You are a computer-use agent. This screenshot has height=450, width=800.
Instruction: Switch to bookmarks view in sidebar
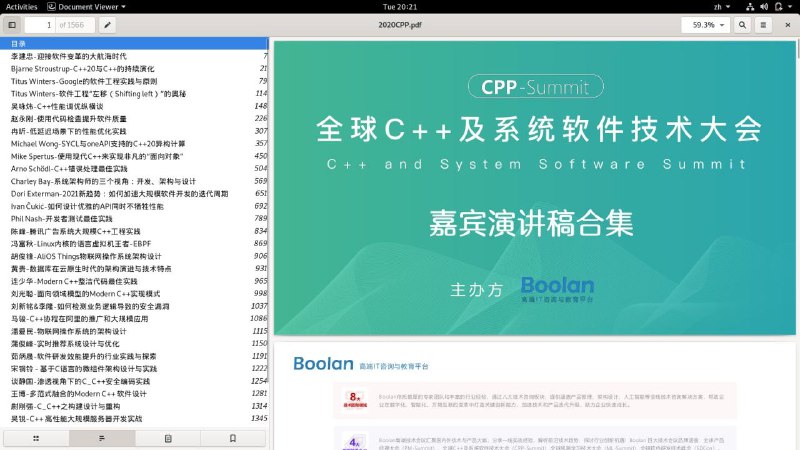(x=233, y=438)
